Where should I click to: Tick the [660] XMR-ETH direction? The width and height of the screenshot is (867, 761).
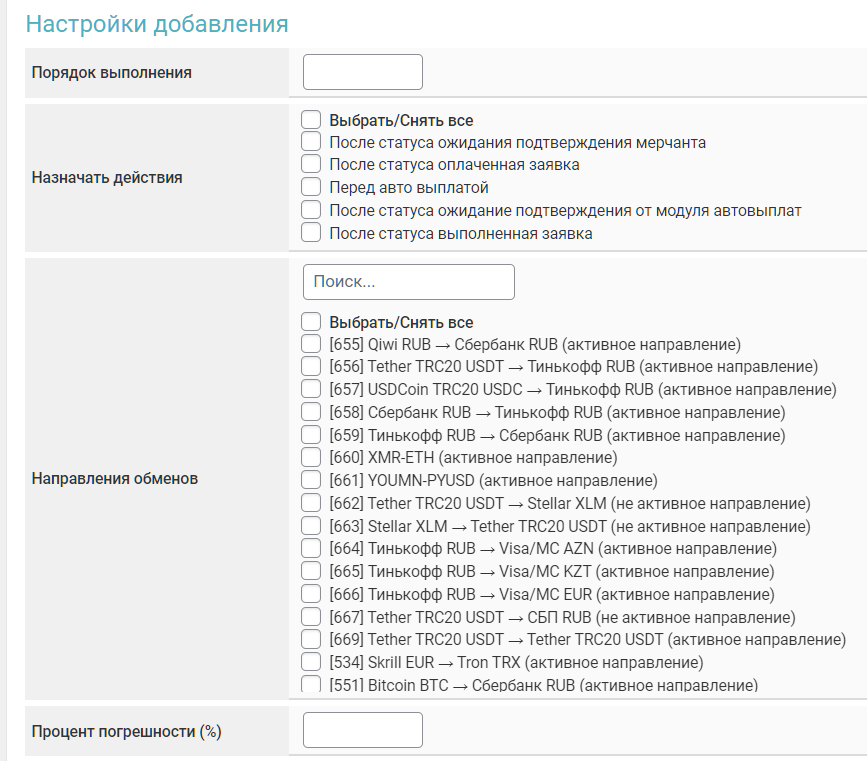pyautogui.click(x=311, y=457)
